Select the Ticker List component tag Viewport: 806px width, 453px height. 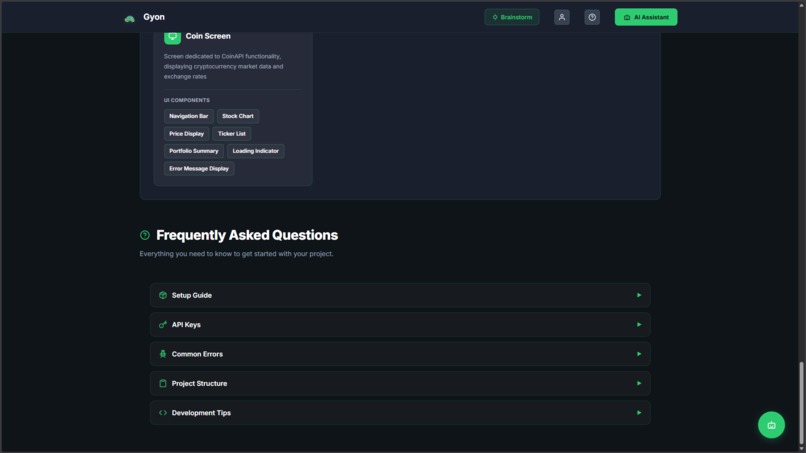tap(232, 134)
